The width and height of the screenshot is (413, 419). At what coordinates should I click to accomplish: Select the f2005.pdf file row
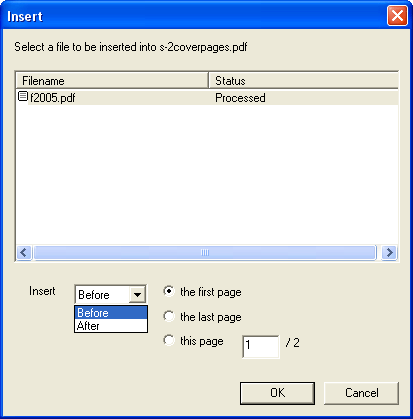click(x=207, y=98)
